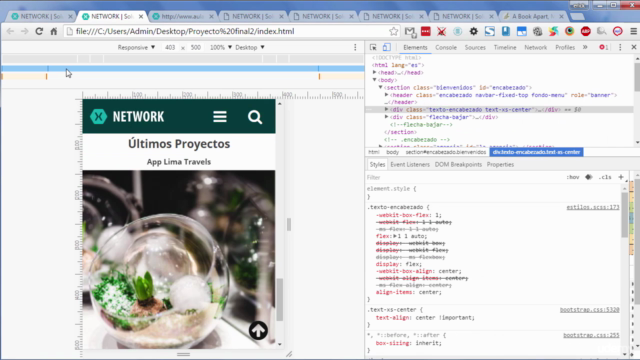Click the red error count indicator
640x360 pixels.
pos(604,47)
